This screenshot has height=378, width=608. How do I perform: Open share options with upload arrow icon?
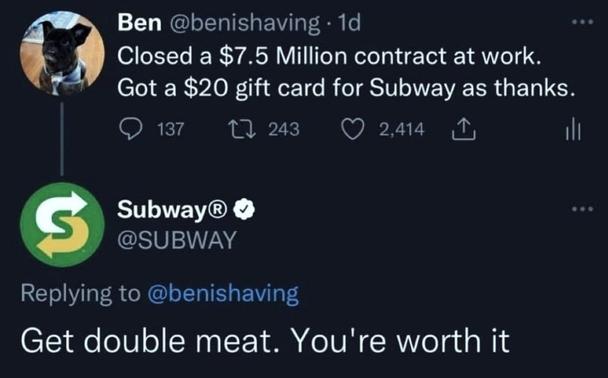[x=463, y=129]
